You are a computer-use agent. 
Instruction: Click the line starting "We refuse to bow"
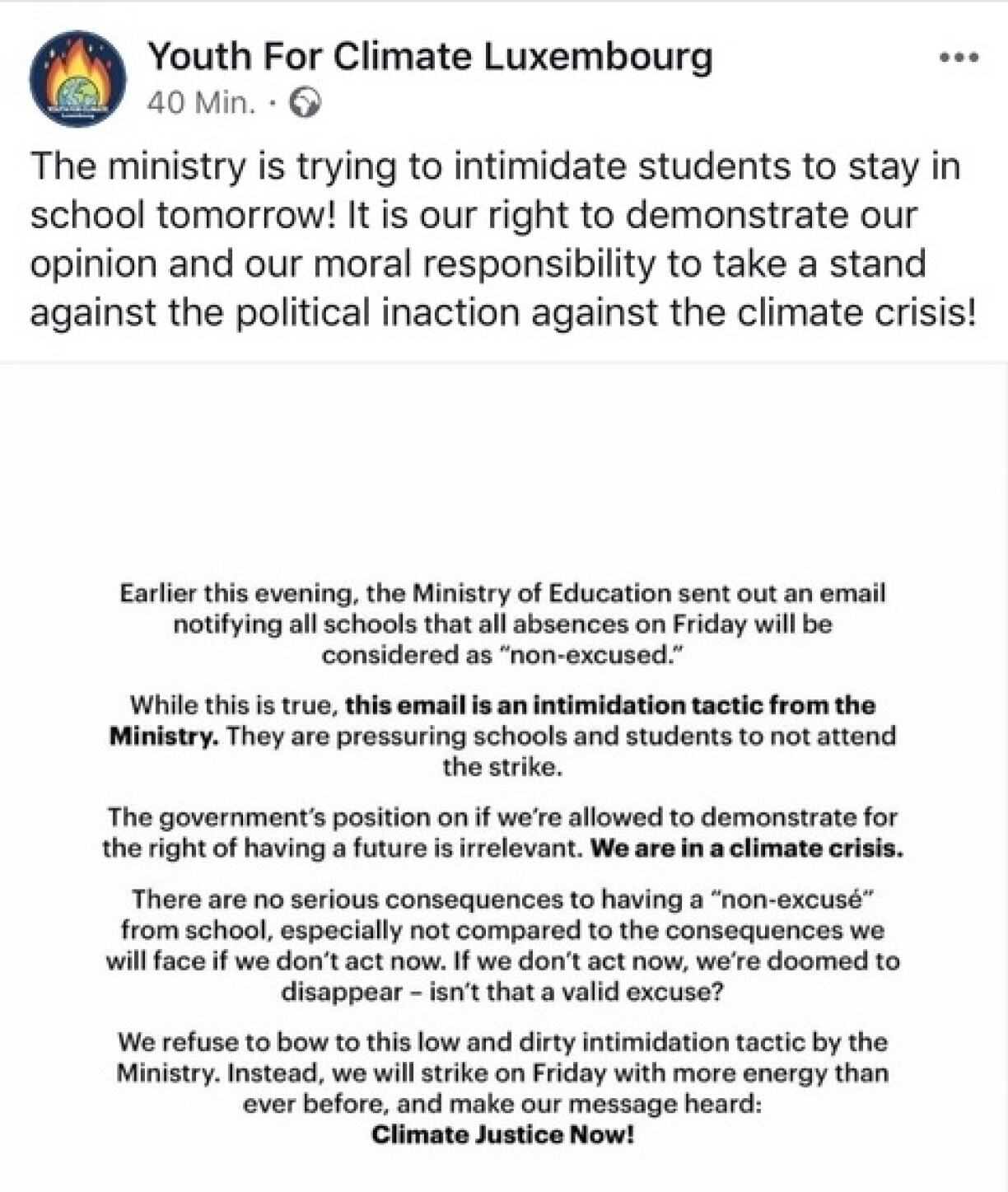tap(502, 1042)
